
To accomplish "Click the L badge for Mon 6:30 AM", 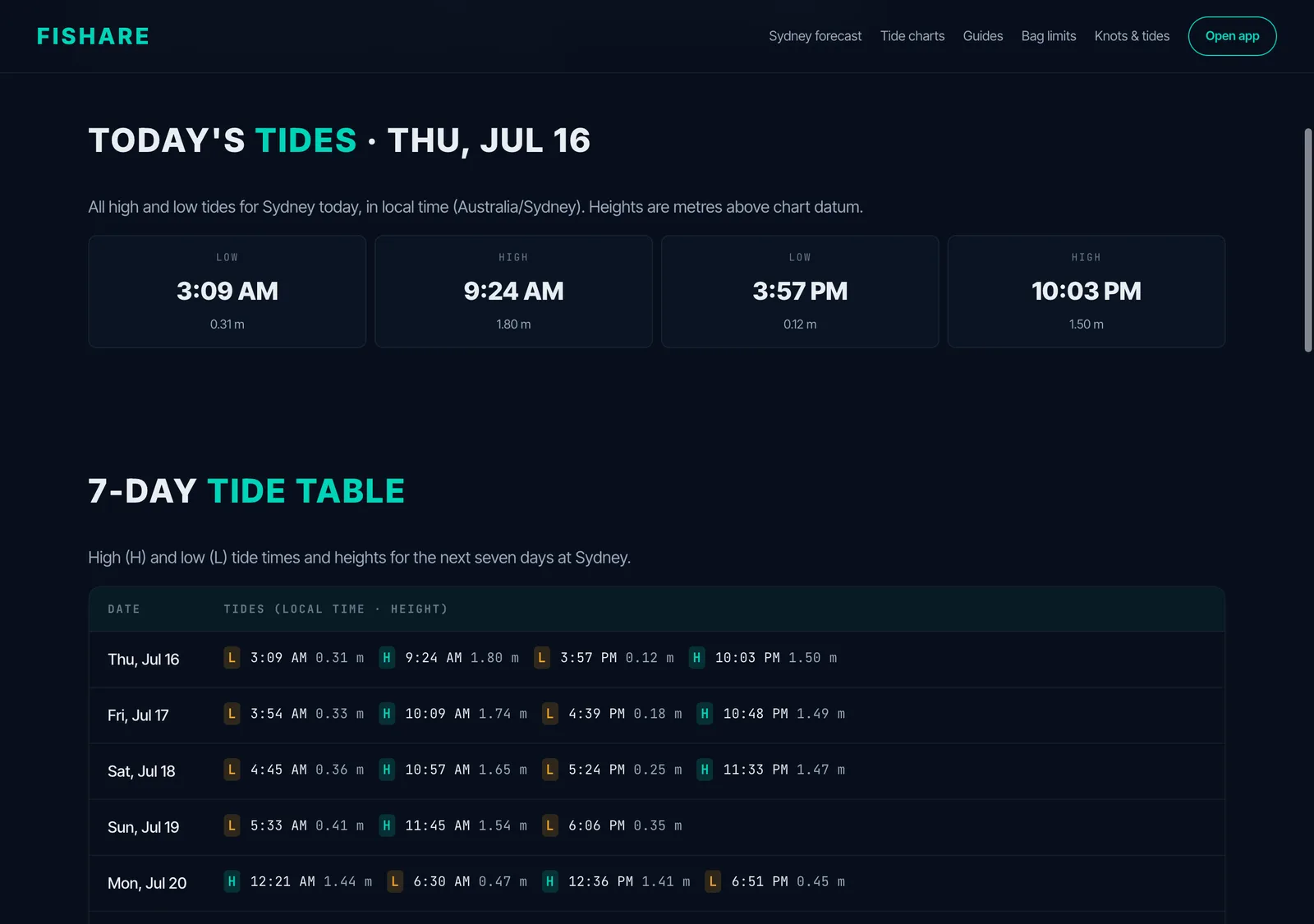I will (x=395, y=881).
